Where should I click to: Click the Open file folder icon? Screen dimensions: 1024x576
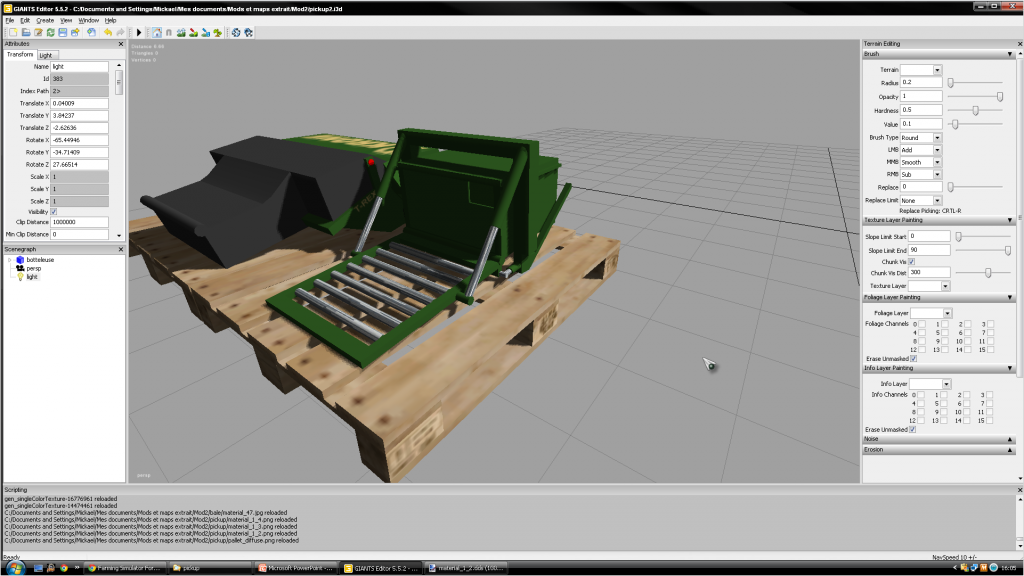26,32
